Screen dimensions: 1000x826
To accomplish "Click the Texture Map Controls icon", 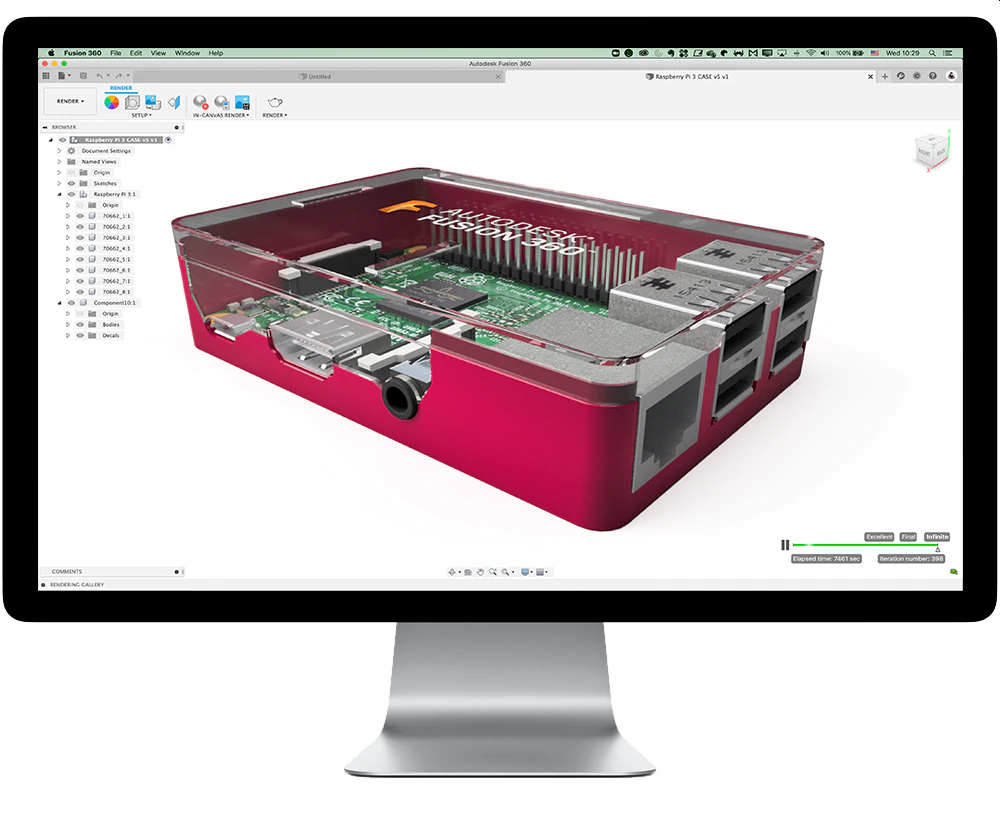I will click(x=174, y=102).
